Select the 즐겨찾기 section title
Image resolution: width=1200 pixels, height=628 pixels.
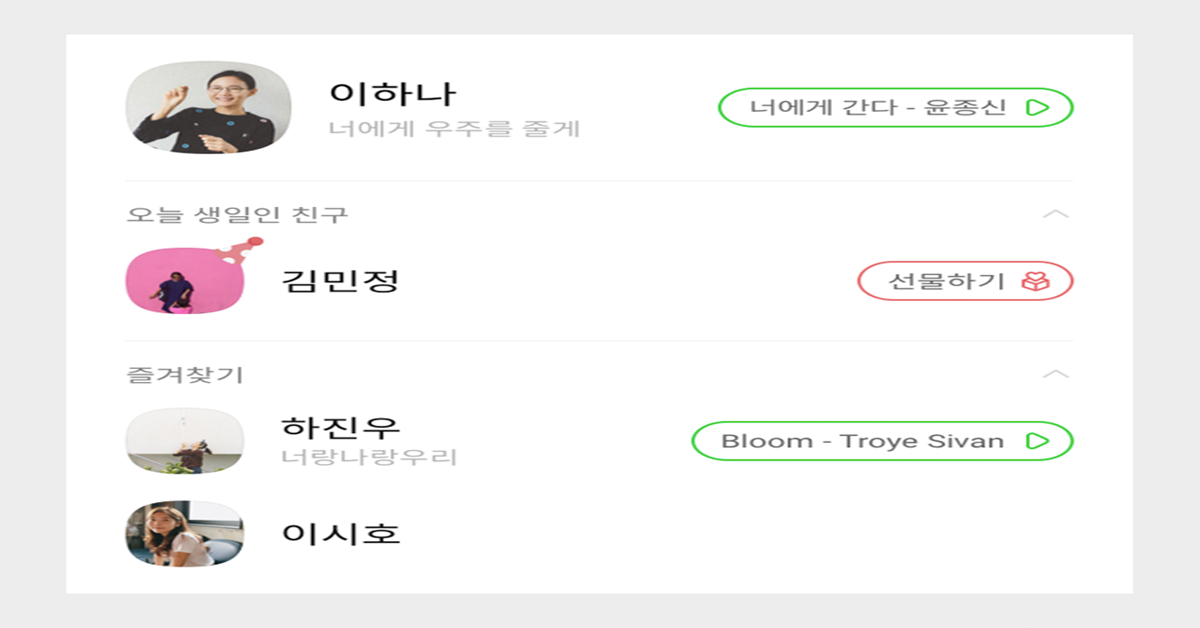pyautogui.click(x=185, y=375)
